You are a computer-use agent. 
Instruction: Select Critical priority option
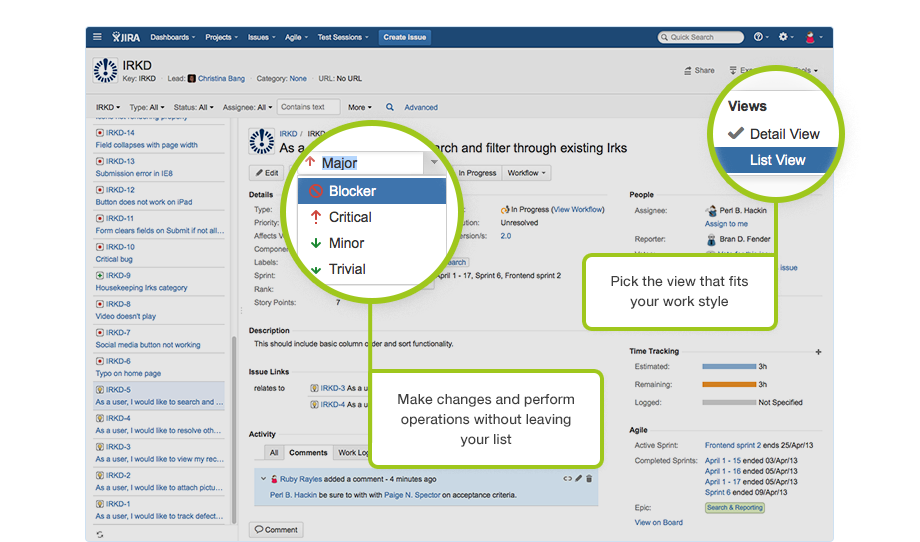pos(372,217)
